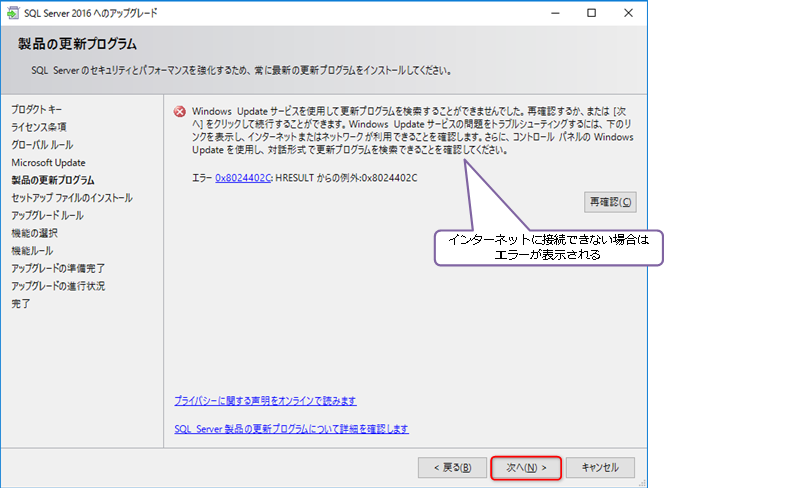Screen dimensions: 800x489
Task: Select the bold 製品の更新プログラム sidebar step
Action: pyautogui.click(x=53, y=180)
